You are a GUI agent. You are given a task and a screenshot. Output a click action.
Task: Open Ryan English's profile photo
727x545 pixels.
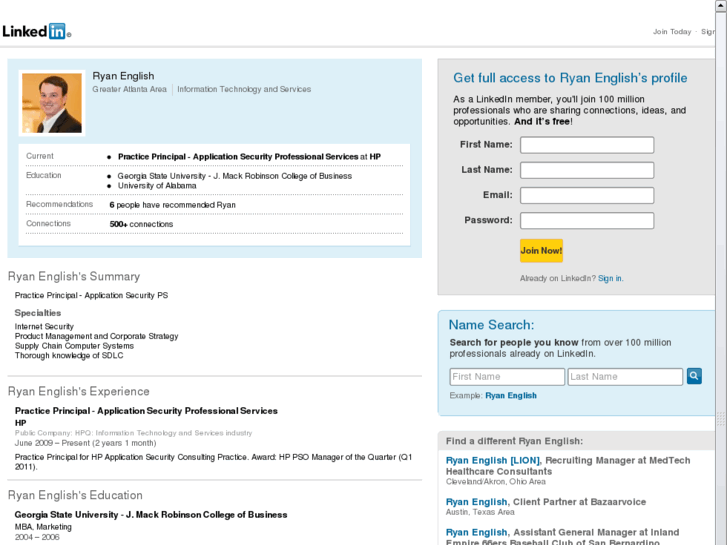pyautogui.click(x=52, y=103)
